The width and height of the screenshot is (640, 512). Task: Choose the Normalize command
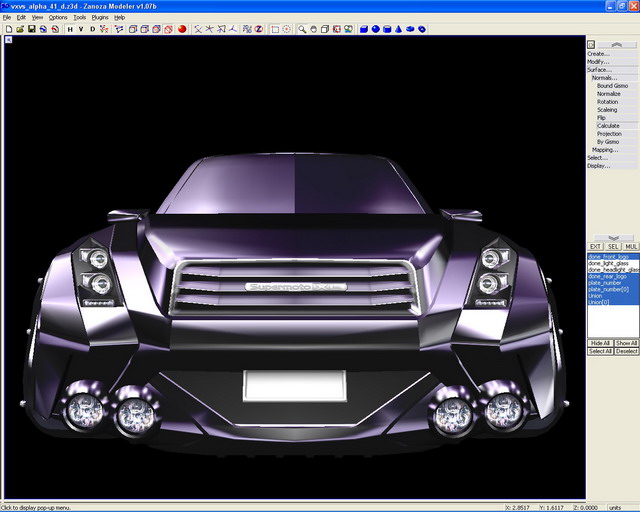tap(617, 93)
